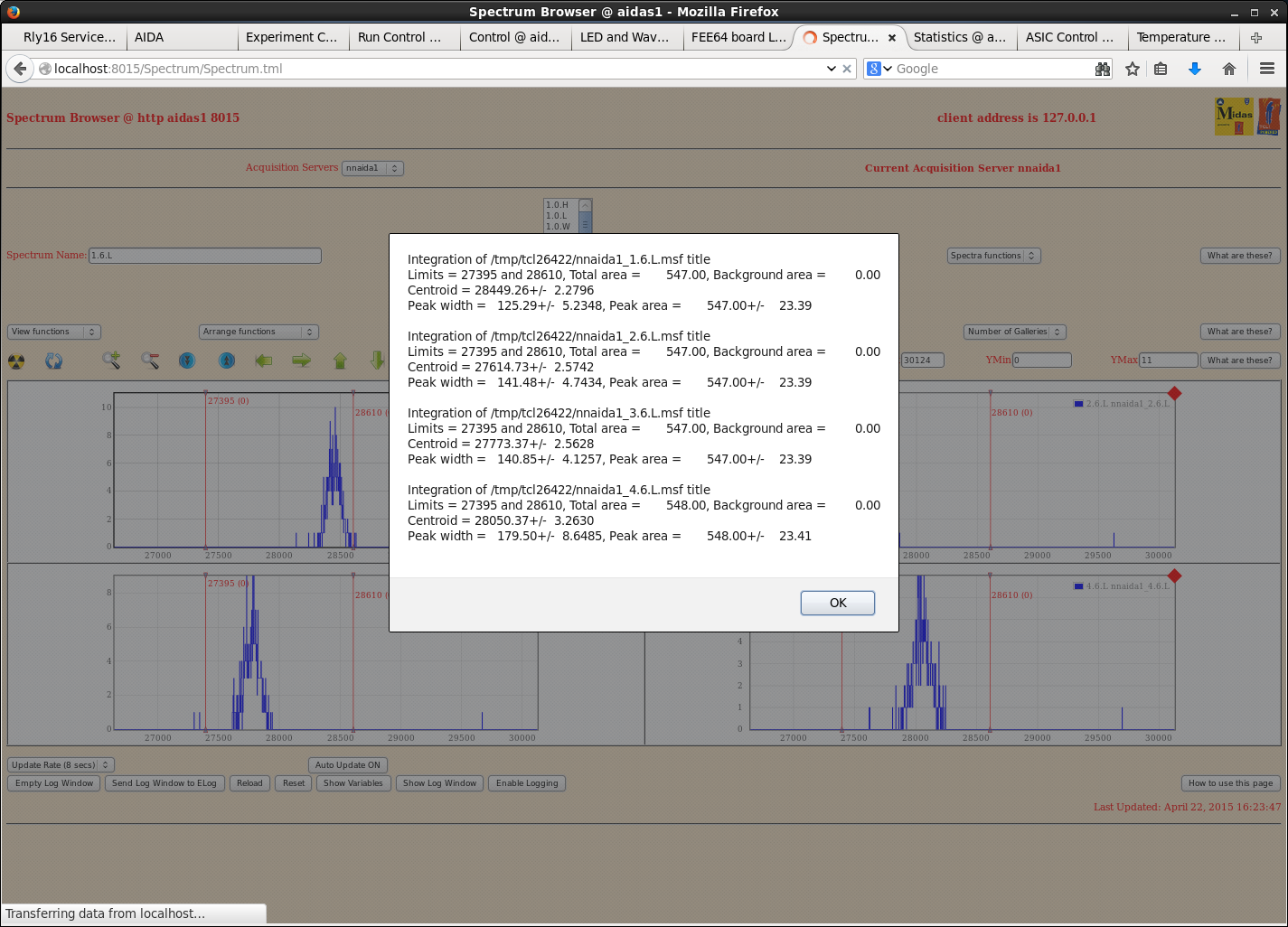Click the green left arrow icon

tap(263, 361)
